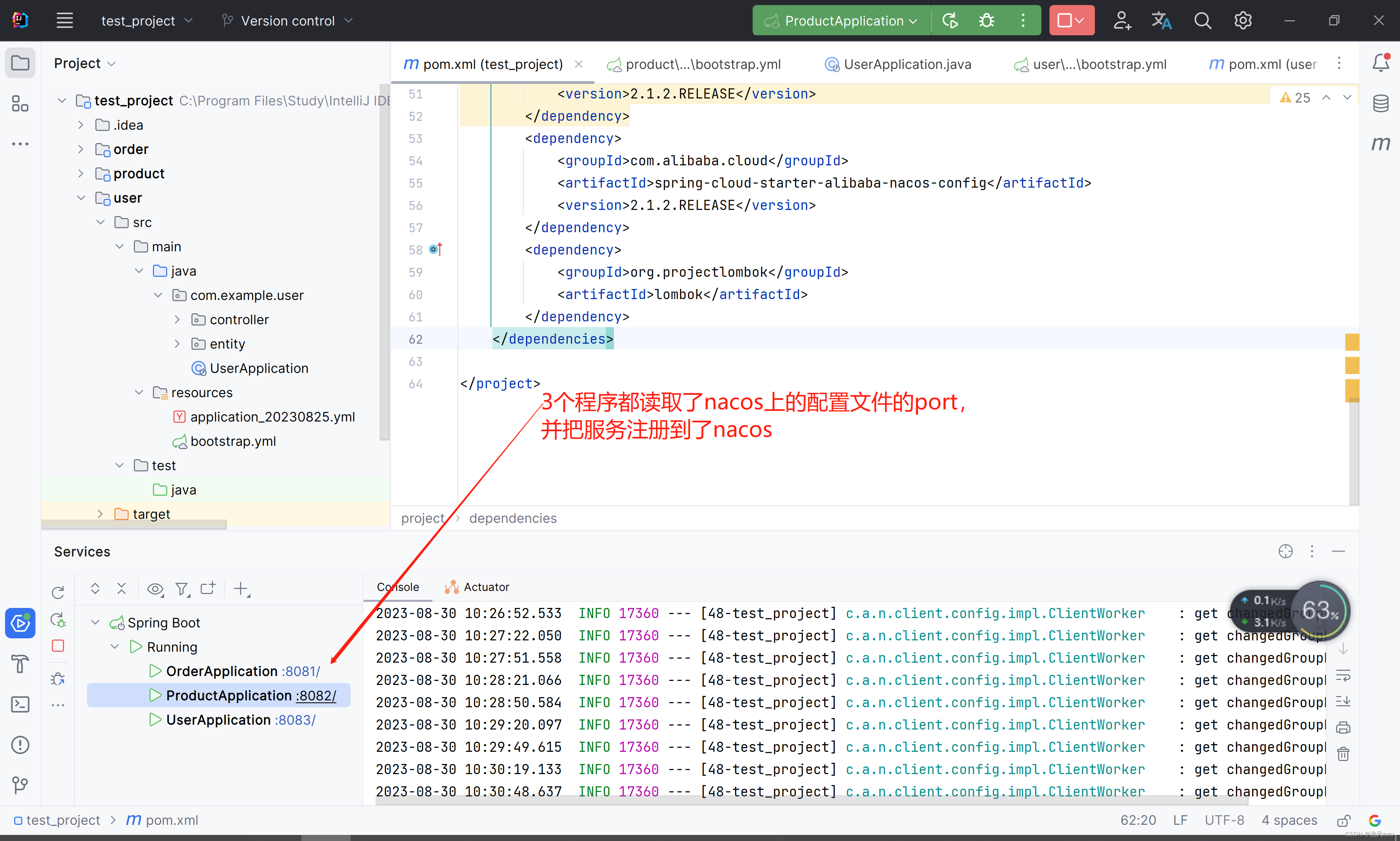This screenshot has width=1400, height=841.
Task: Click UTF-8 encoding in status bar
Action: (x=1224, y=821)
